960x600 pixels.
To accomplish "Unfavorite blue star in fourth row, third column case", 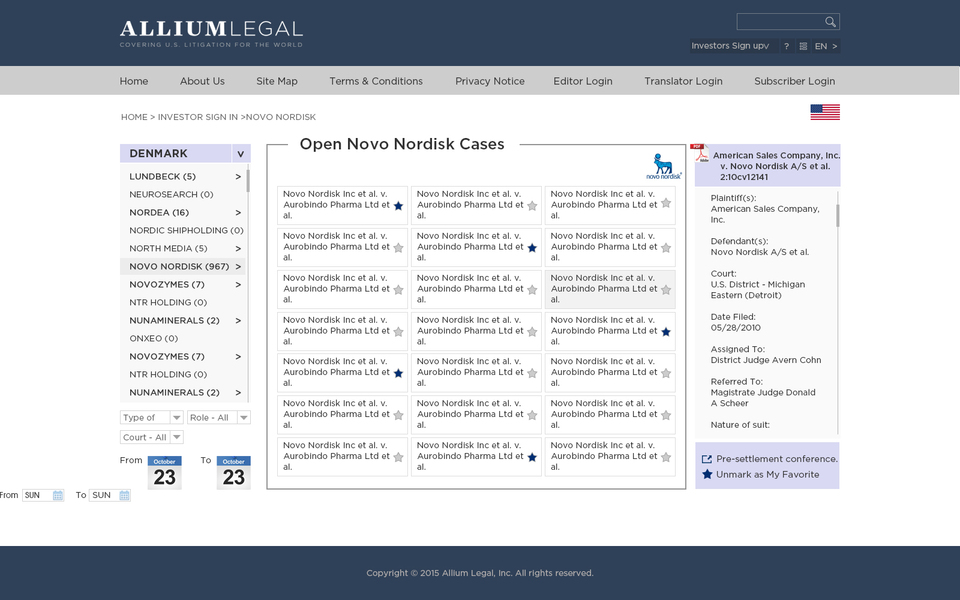I will (666, 332).
